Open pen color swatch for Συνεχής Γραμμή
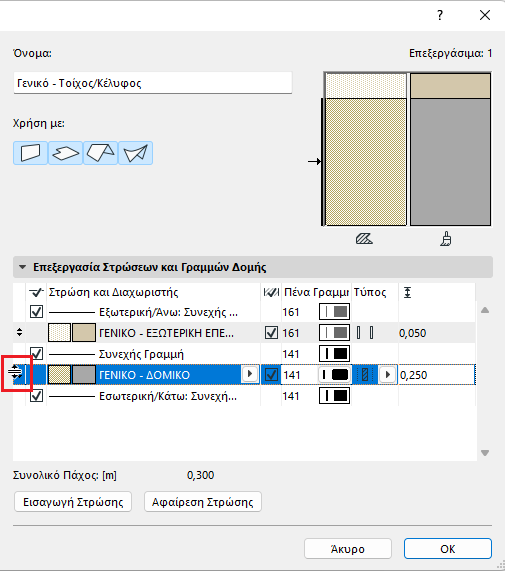The height and width of the screenshot is (571, 505). (335, 354)
